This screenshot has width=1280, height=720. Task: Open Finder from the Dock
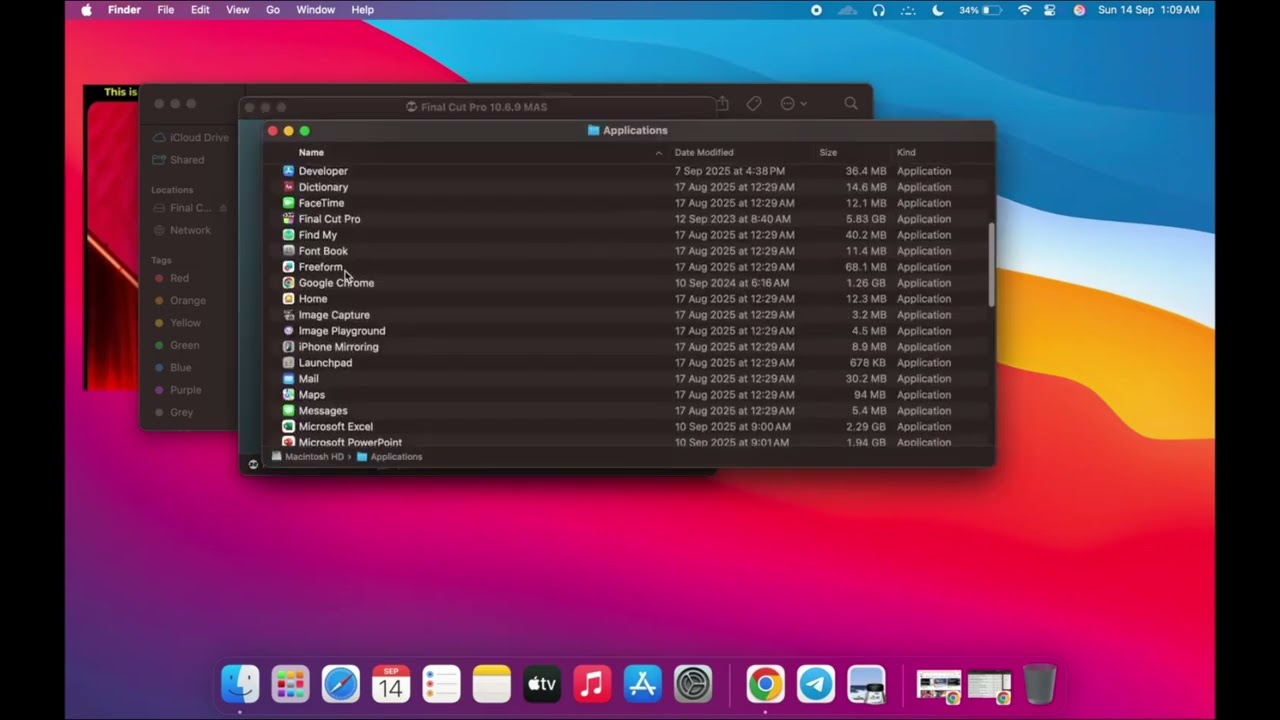point(240,685)
